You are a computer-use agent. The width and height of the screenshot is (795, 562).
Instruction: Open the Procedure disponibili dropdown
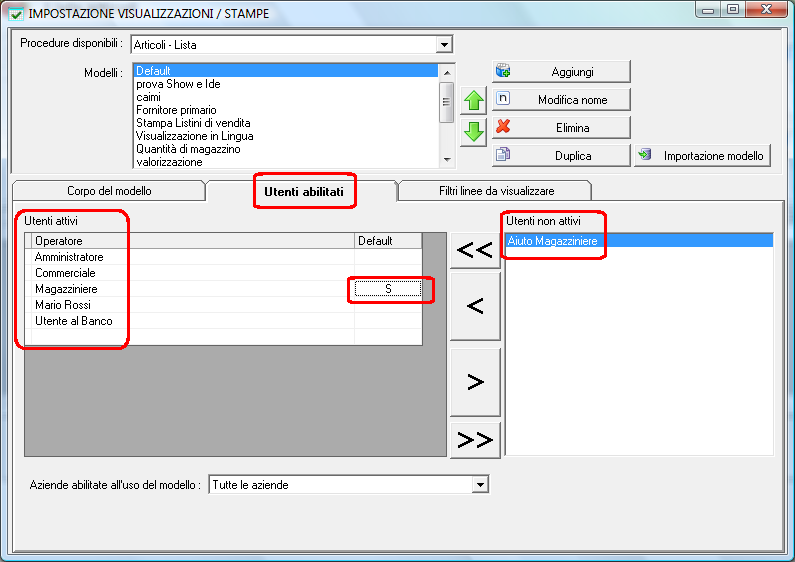pos(444,45)
